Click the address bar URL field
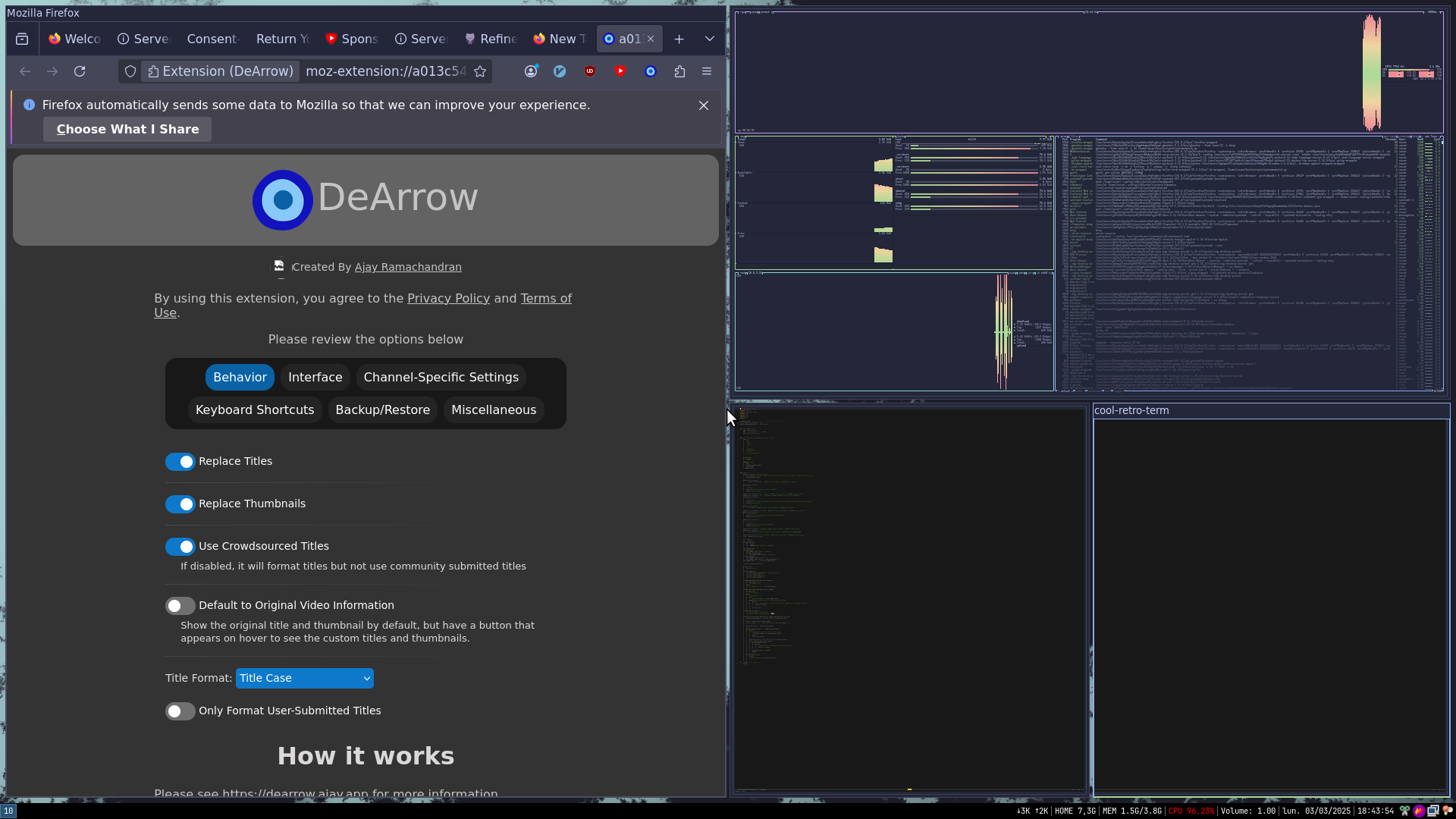 click(385, 71)
